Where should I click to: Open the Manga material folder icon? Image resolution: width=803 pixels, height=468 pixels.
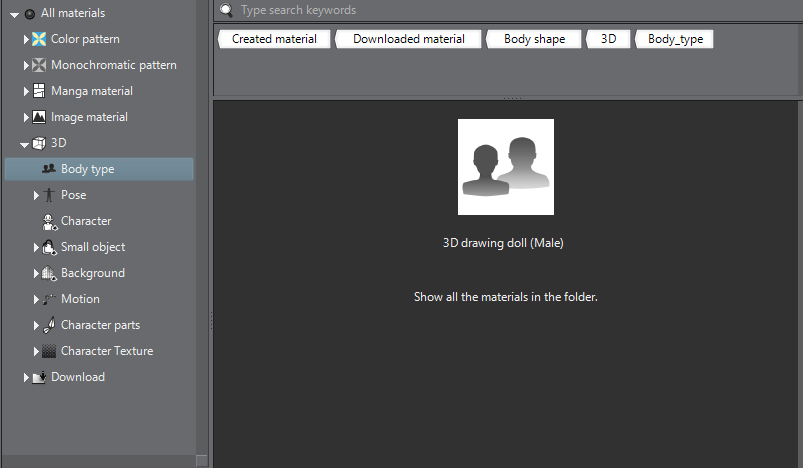[x=39, y=91]
